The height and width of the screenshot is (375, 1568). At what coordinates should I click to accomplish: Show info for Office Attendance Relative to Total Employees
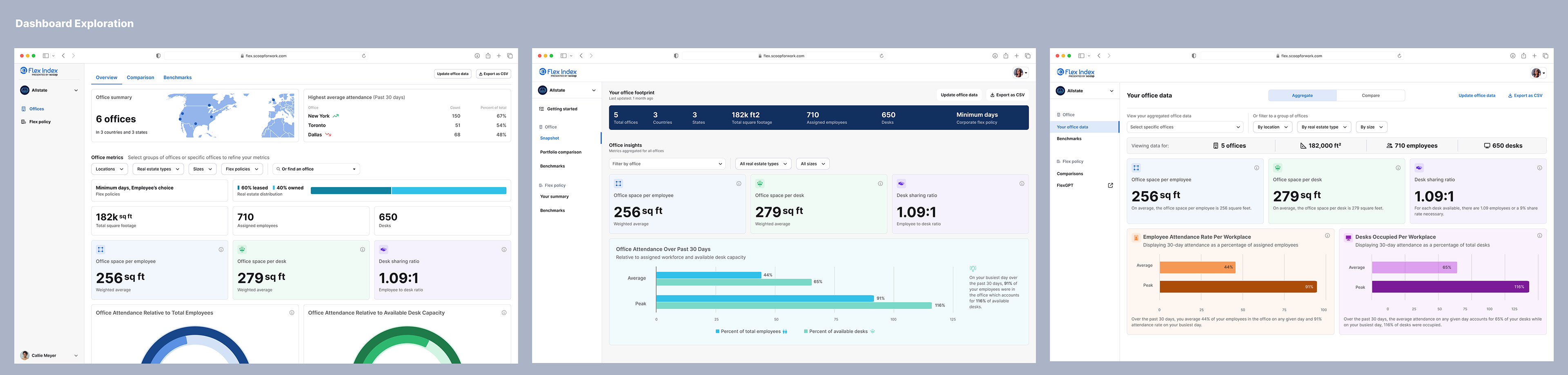point(292,312)
